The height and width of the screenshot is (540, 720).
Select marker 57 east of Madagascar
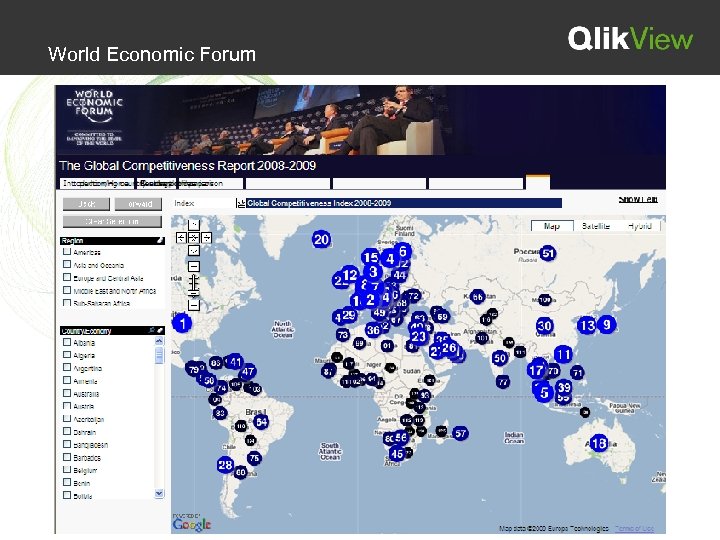(x=460, y=433)
